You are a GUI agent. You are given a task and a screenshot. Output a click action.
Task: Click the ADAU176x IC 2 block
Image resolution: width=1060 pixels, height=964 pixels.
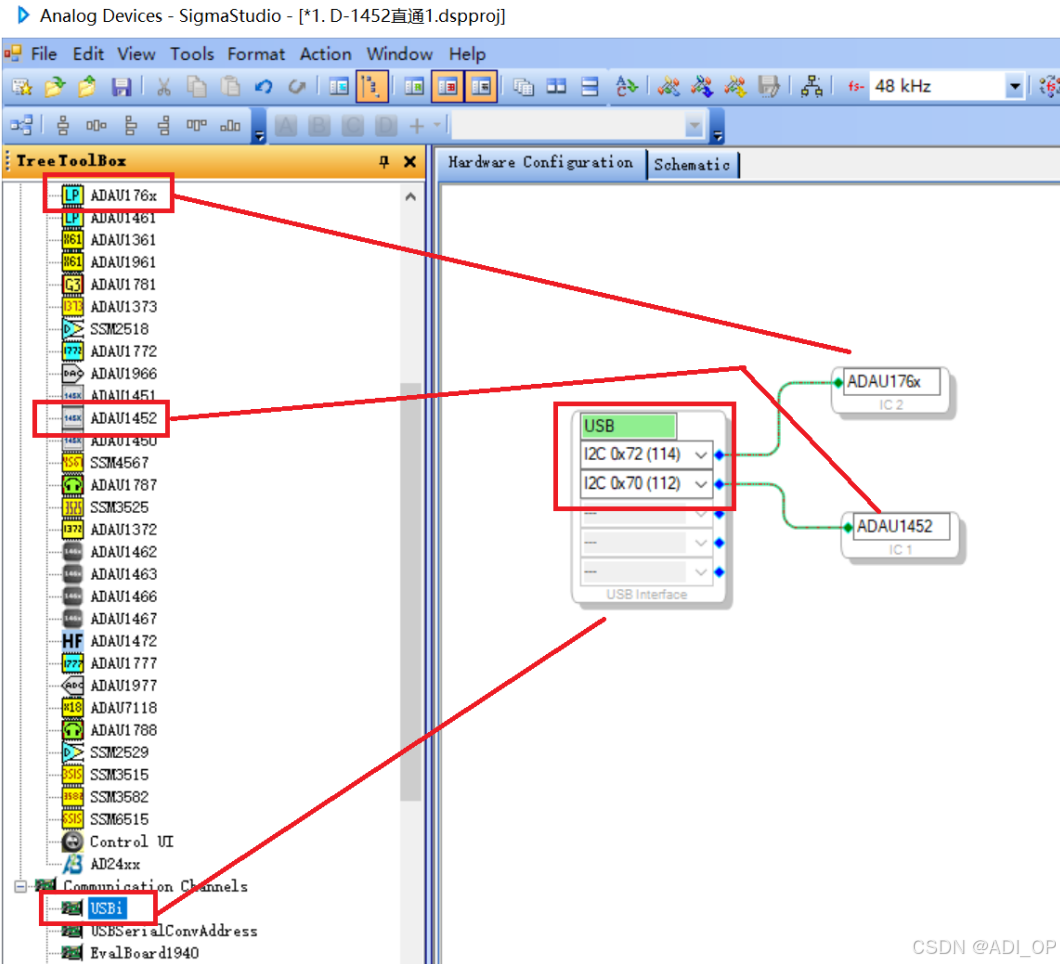click(891, 391)
